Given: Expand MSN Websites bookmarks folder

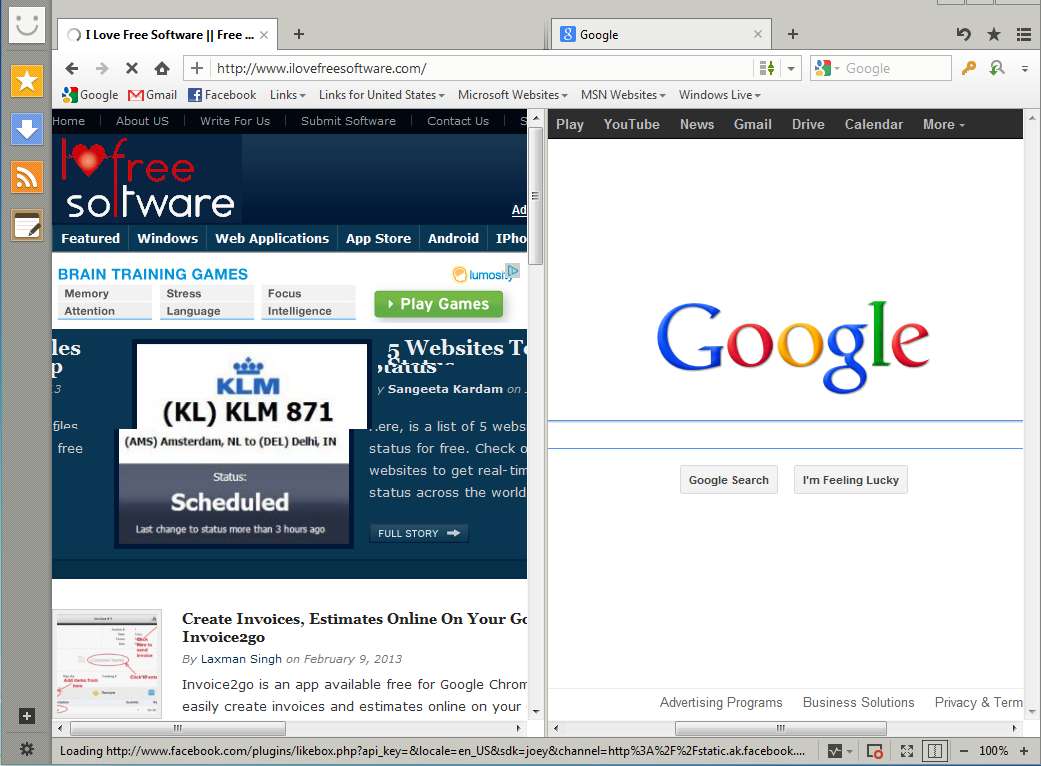Looking at the screenshot, I should point(623,95).
